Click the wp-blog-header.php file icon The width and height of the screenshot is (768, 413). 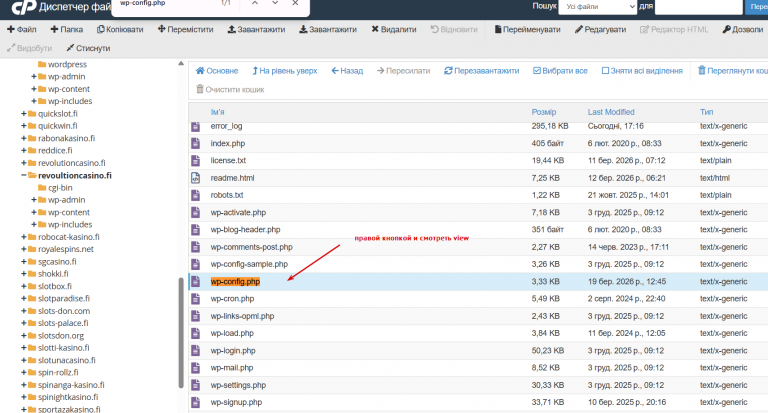(x=195, y=229)
